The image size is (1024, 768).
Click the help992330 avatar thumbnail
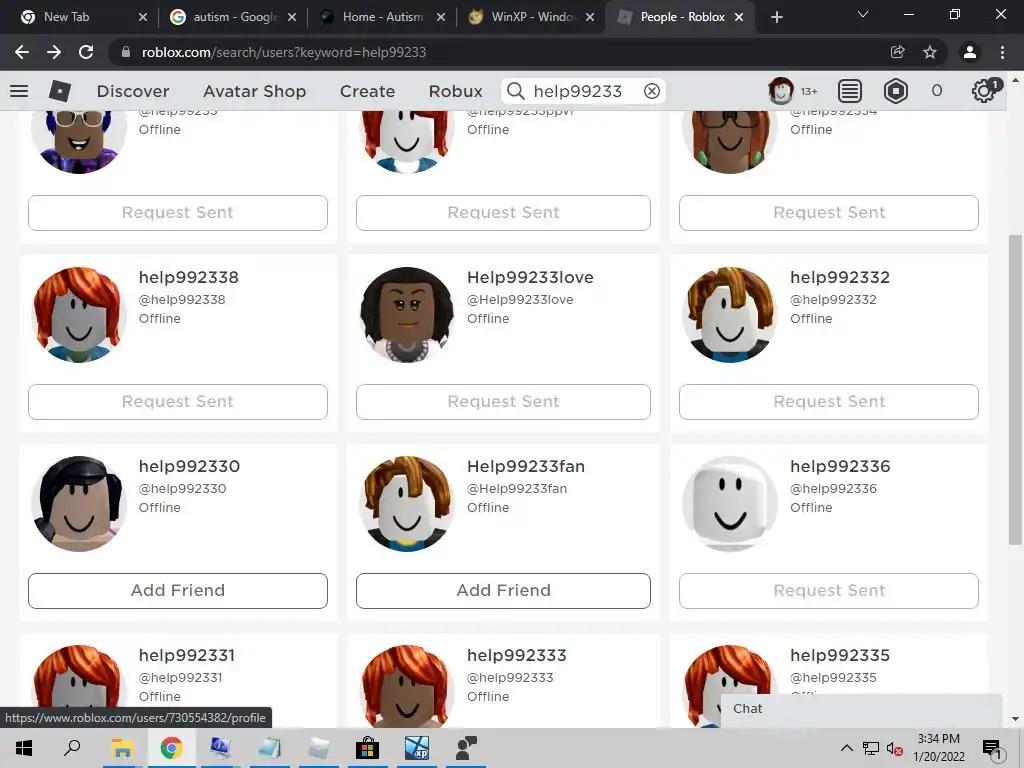[79, 504]
